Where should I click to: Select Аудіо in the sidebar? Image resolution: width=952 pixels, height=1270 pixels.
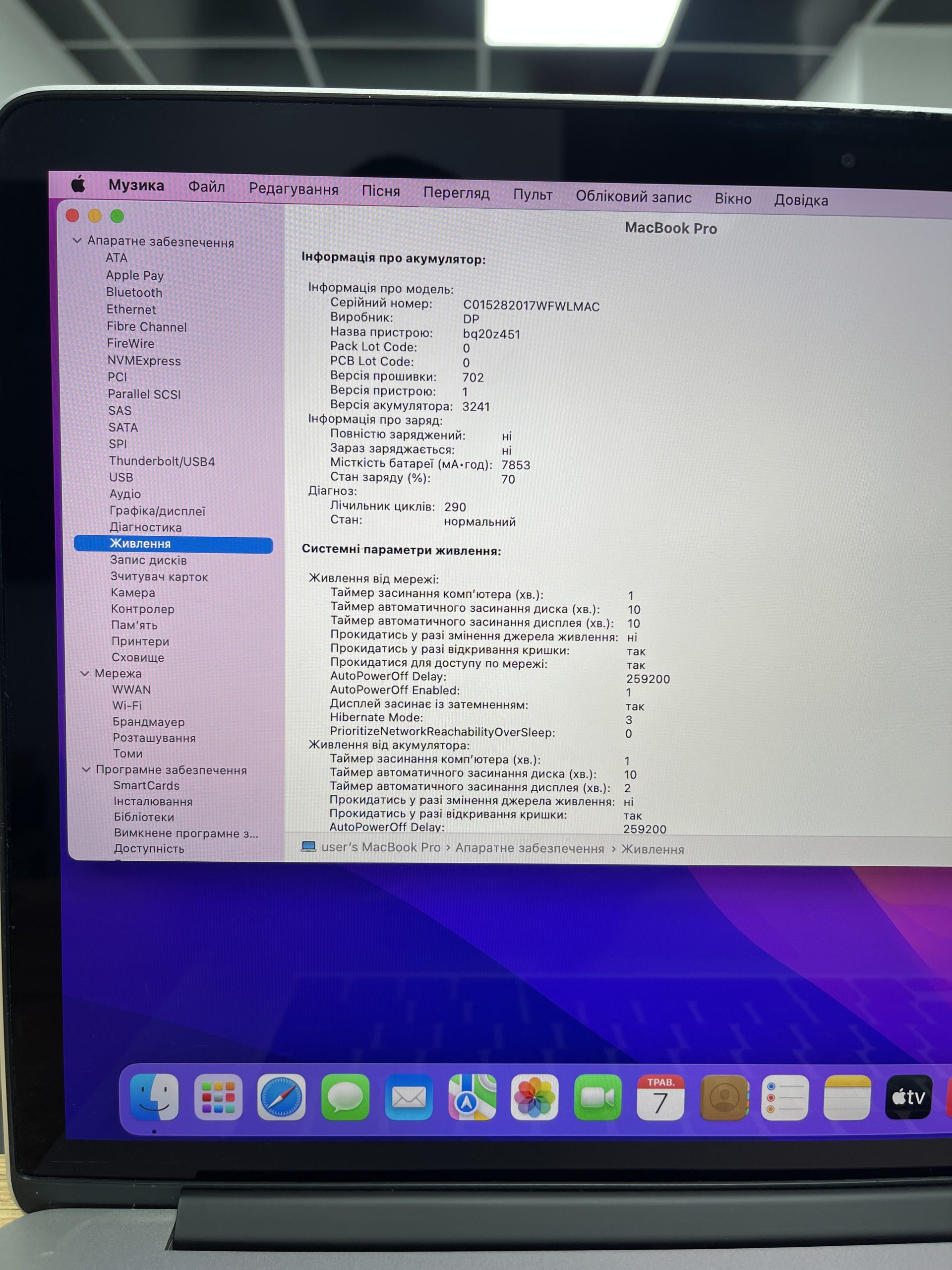(x=125, y=494)
